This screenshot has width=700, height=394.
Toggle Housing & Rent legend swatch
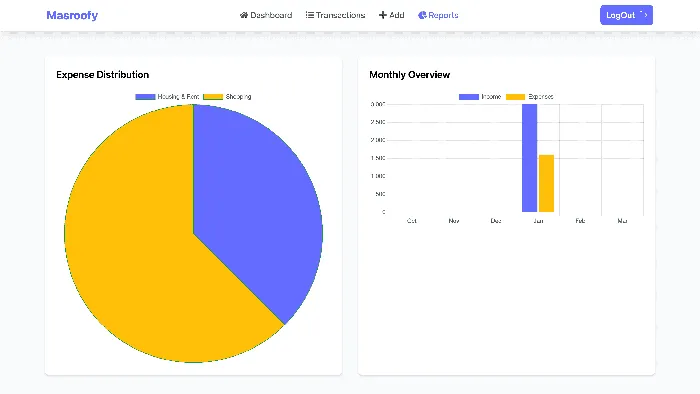click(145, 97)
